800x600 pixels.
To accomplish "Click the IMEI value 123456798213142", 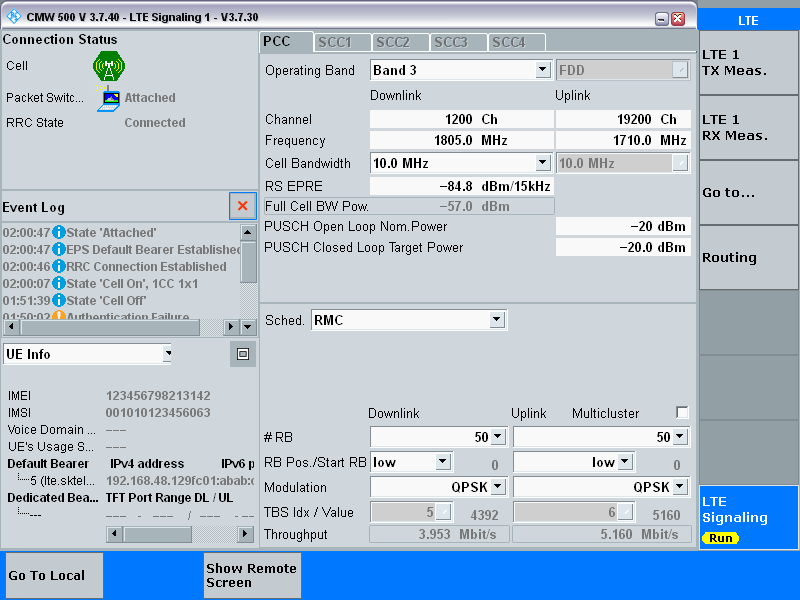I will 158,395.
